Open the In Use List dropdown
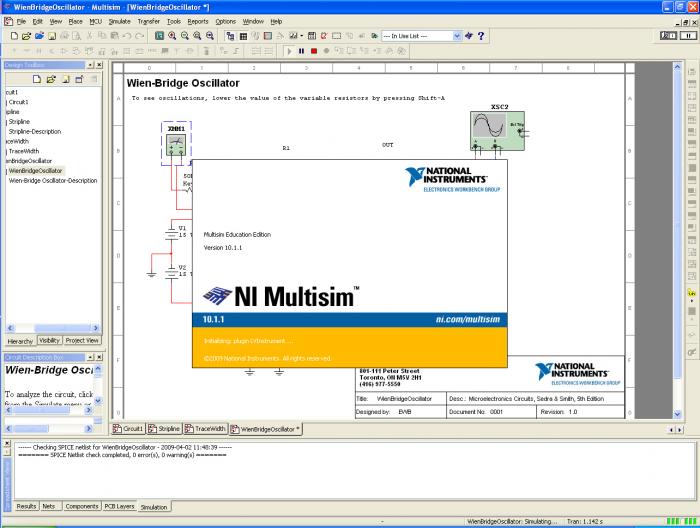700x528 pixels. pyautogui.click(x=457, y=36)
